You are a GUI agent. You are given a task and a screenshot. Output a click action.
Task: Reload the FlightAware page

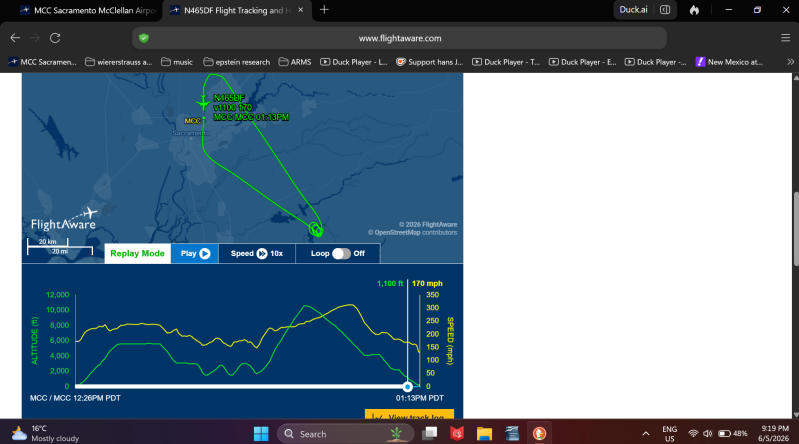click(55, 38)
